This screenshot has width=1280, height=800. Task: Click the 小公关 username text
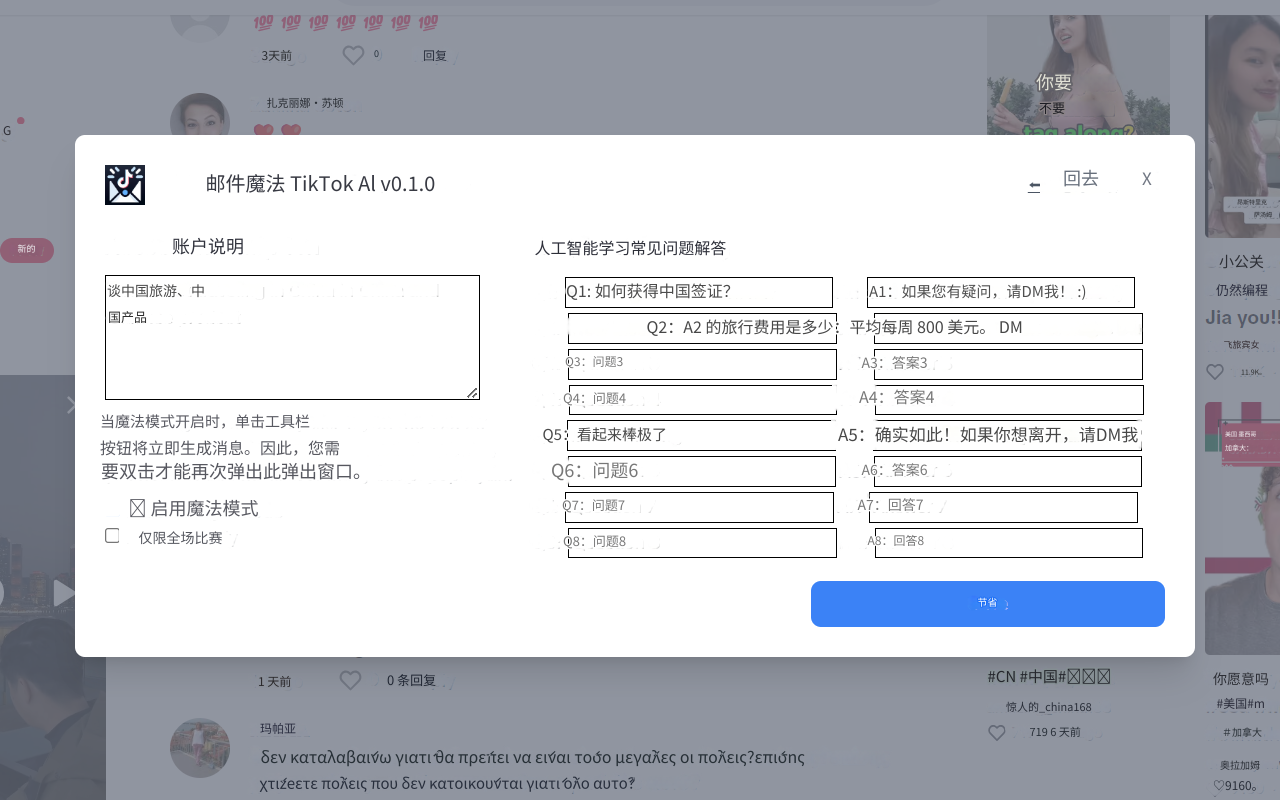[1241, 262]
